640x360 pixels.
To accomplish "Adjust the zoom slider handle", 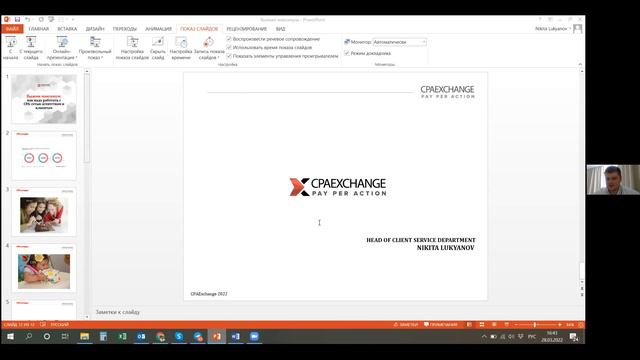I will click(x=534, y=324).
